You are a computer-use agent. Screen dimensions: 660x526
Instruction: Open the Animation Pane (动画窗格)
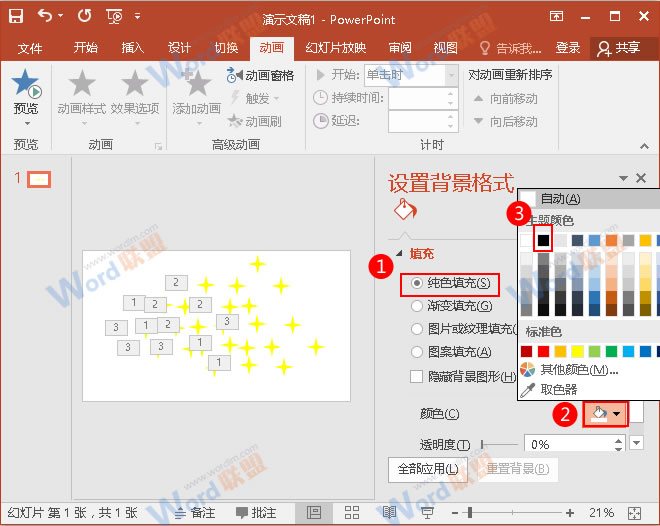point(260,75)
